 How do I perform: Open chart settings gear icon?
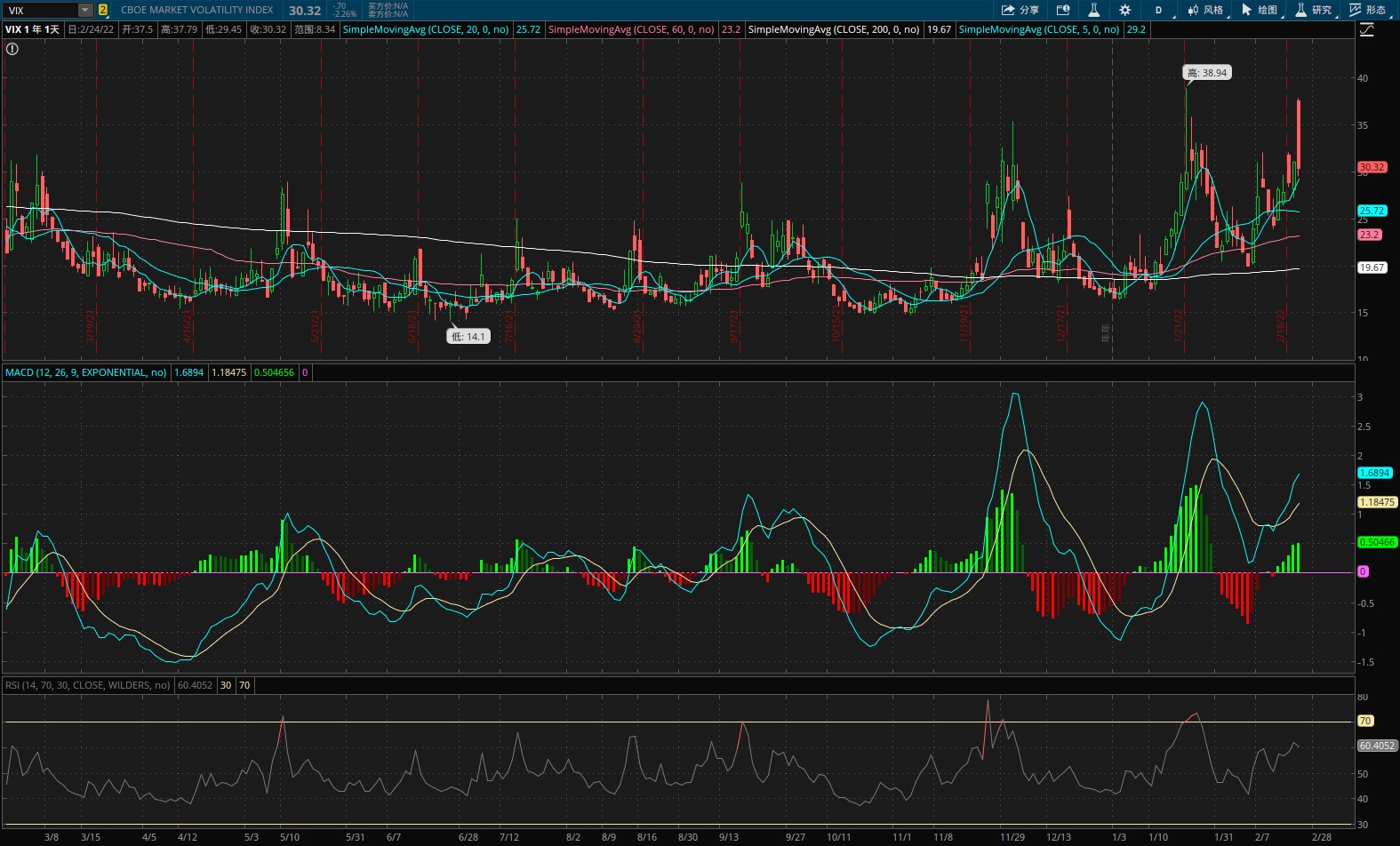[x=1125, y=10]
